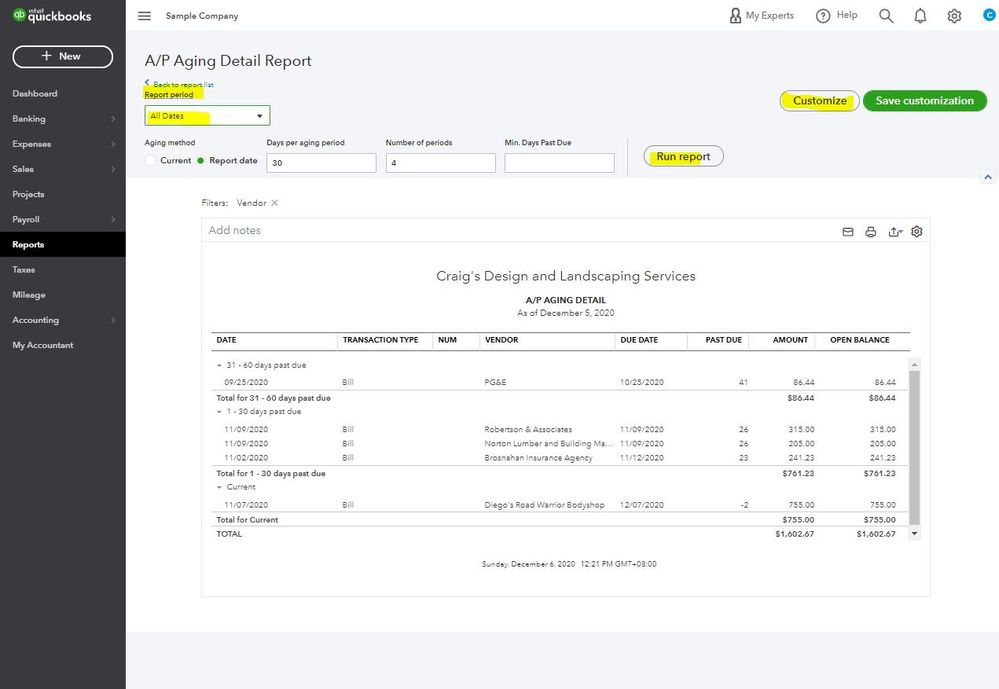Image resolution: width=999 pixels, height=689 pixels.
Task: Click the Help question mark icon
Action: 823,16
